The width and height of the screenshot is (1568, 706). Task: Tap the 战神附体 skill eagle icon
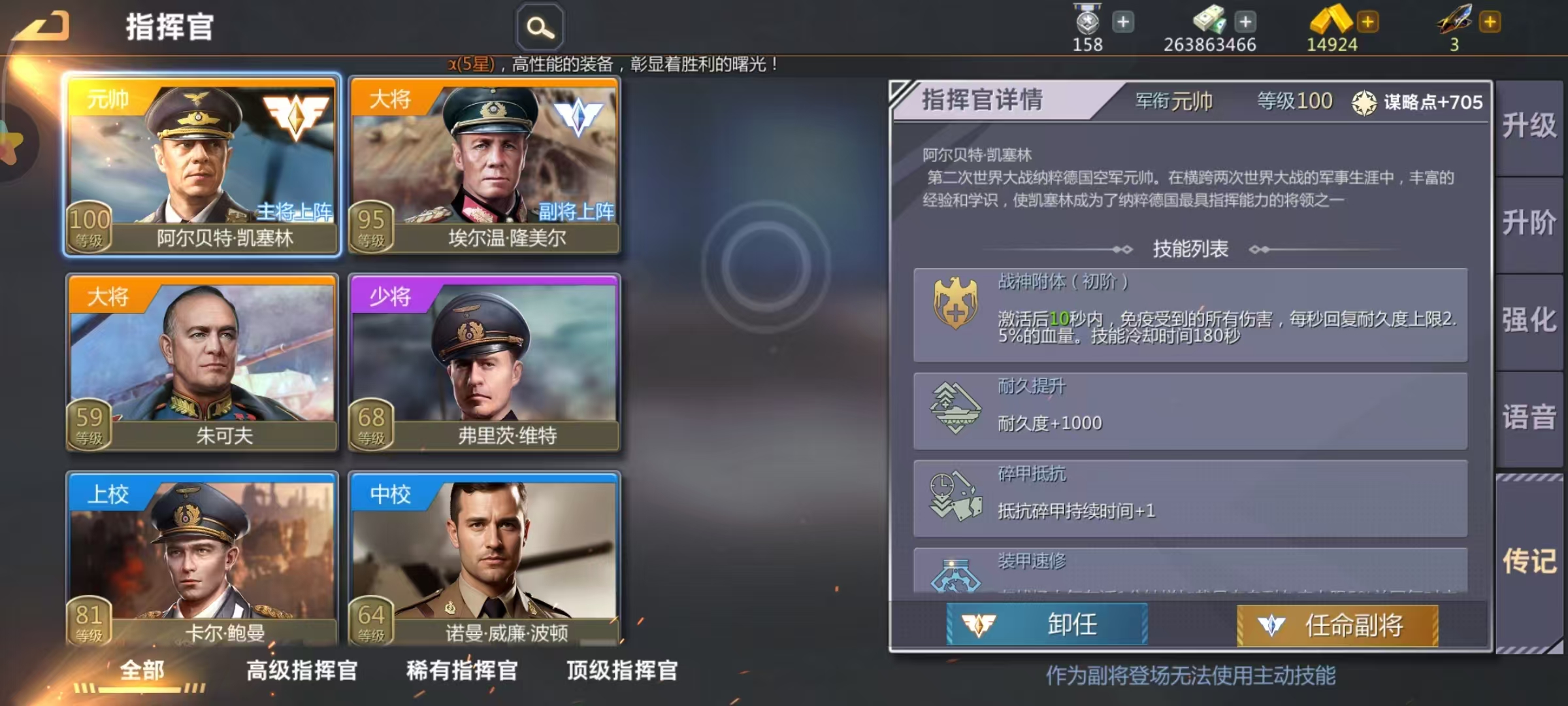tap(955, 303)
